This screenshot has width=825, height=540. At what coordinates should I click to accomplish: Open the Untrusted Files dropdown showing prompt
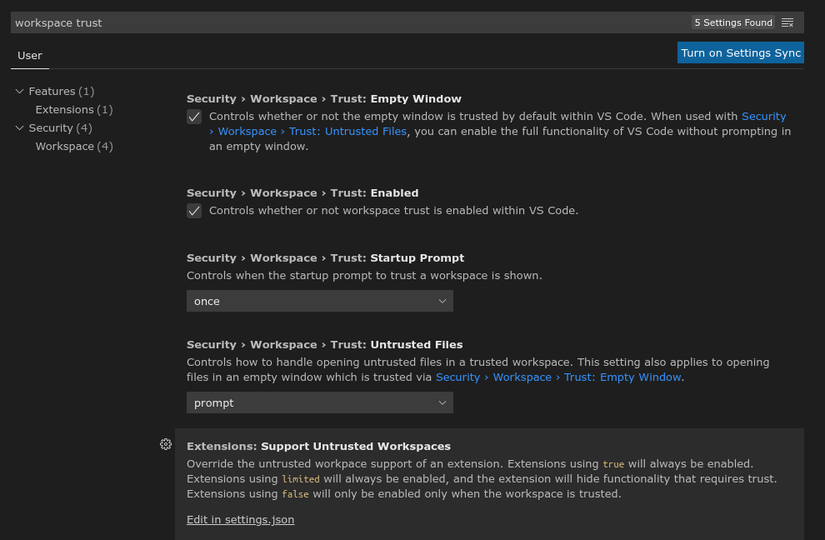coord(319,403)
